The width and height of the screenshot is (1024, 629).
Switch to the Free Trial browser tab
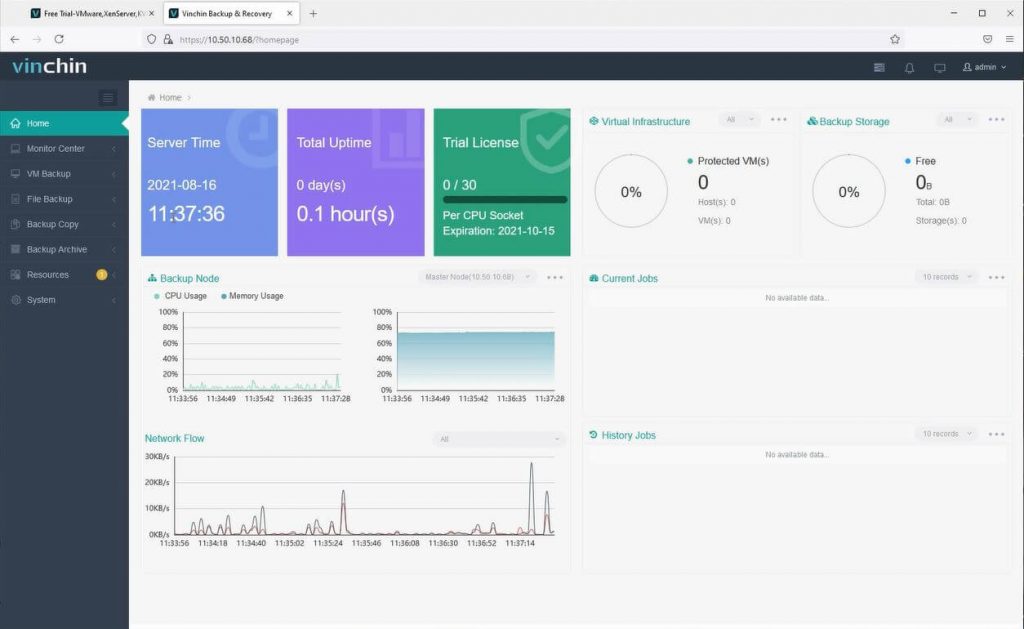[x=91, y=13]
